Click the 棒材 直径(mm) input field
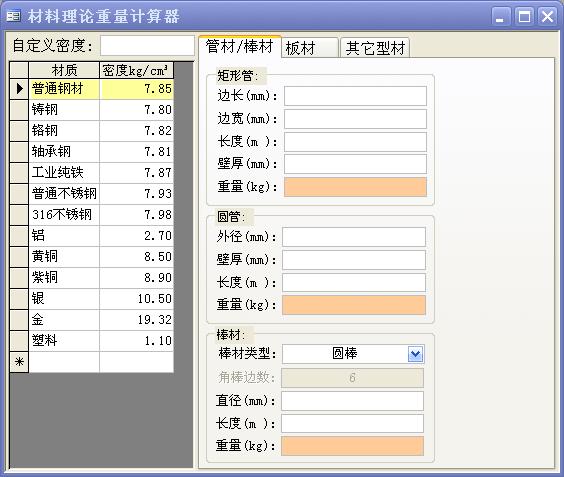This screenshot has height=477, width=564. [x=352, y=401]
